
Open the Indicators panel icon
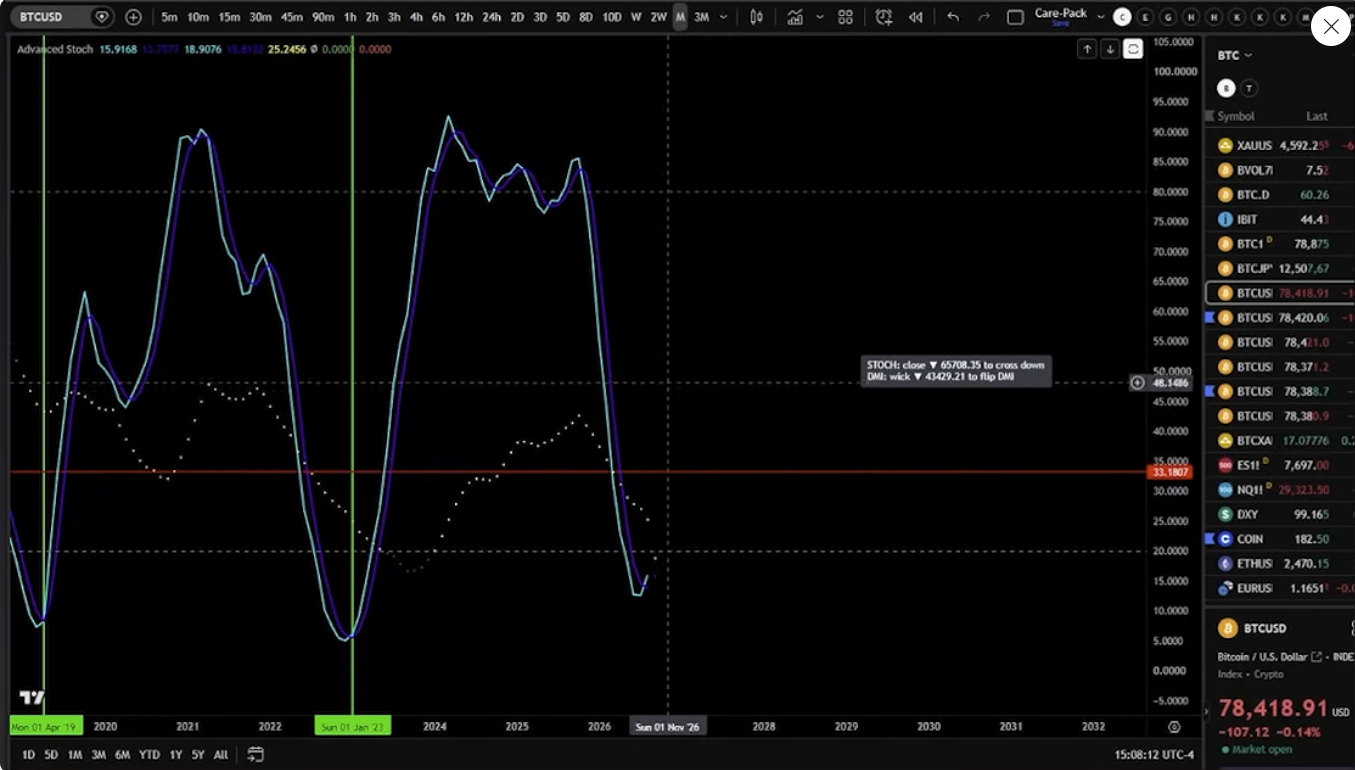tap(795, 17)
